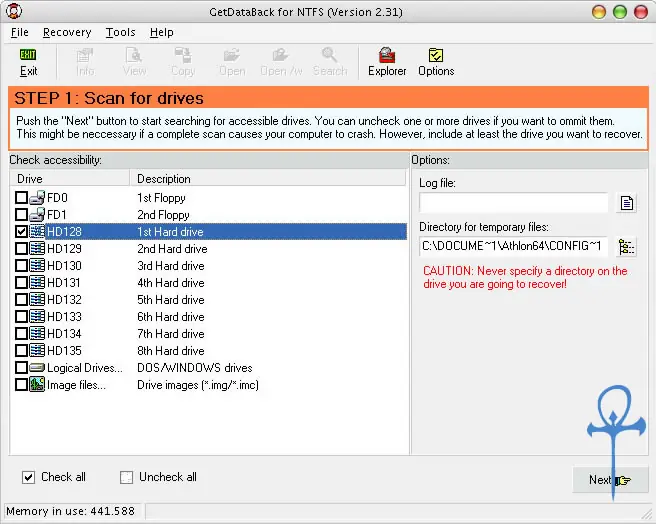656x524 pixels.
Task: Click the HD130 hard drive icon
Action: click(37, 265)
